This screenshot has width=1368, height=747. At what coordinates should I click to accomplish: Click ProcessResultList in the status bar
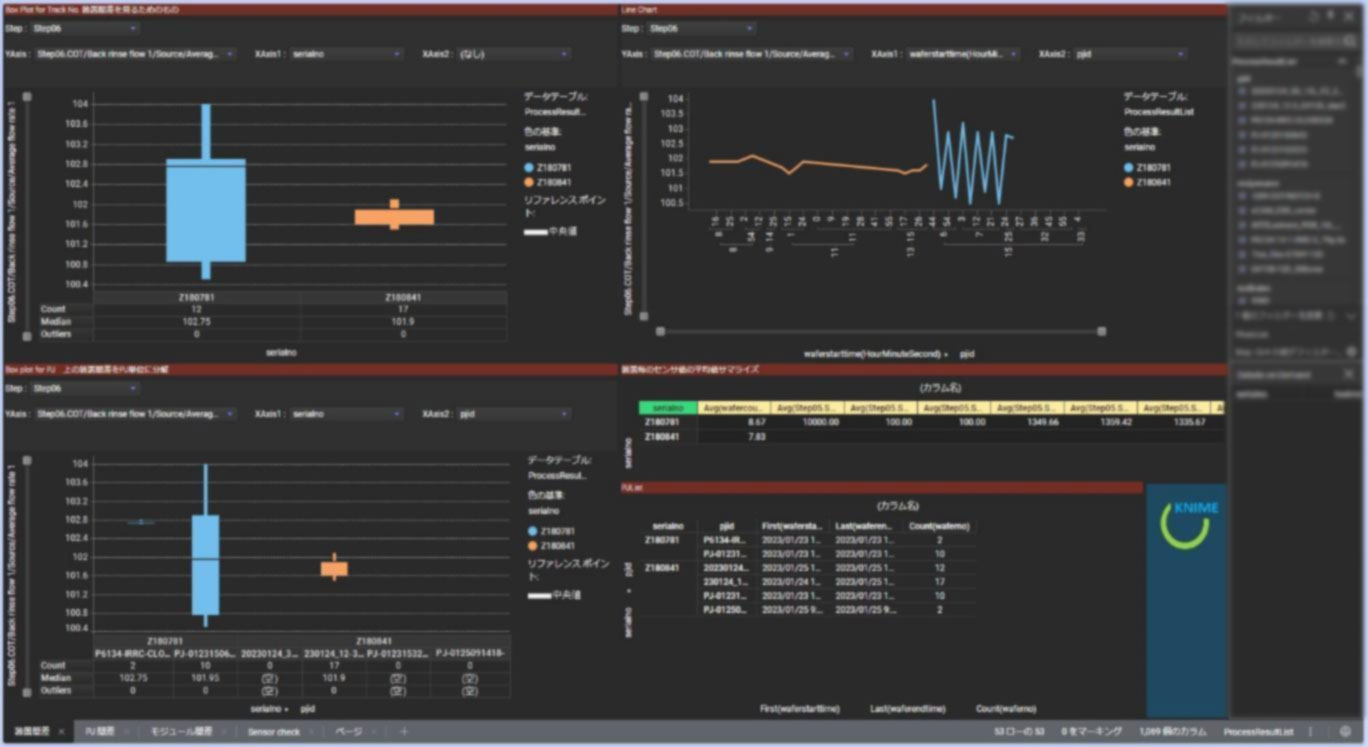[1258, 732]
